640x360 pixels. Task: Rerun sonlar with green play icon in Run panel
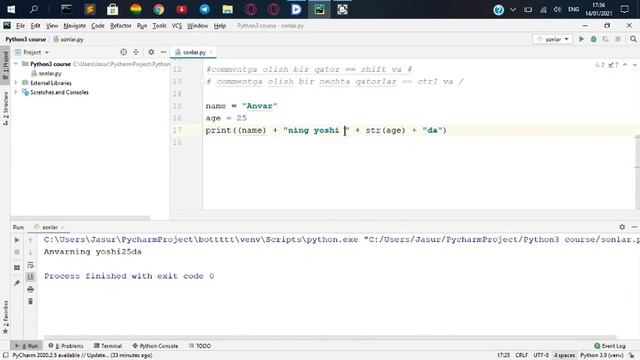pyautogui.click(x=17, y=240)
